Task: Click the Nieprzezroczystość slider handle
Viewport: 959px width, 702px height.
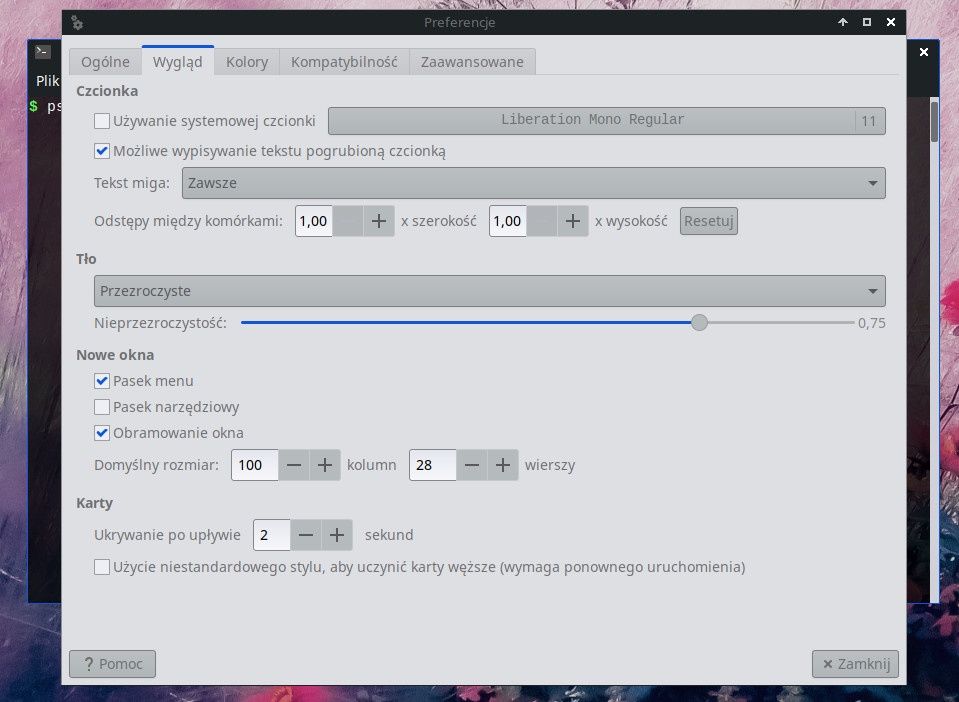Action: point(699,322)
